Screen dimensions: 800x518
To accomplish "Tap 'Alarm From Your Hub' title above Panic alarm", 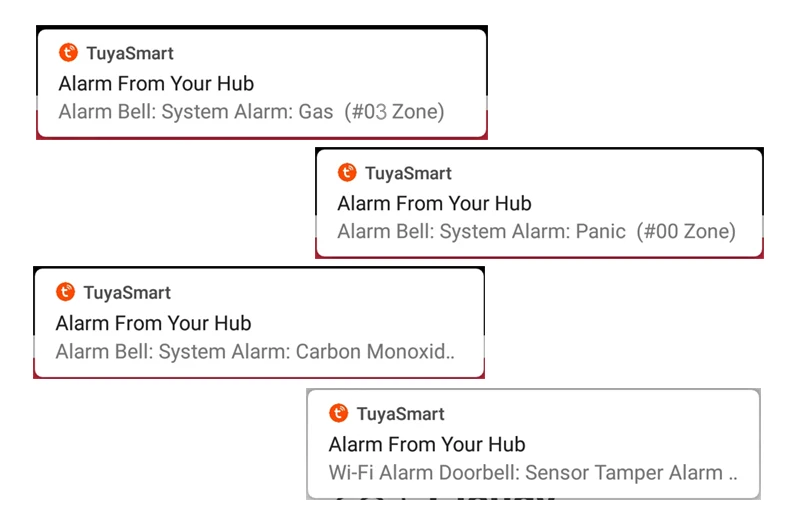I will click(x=434, y=204).
